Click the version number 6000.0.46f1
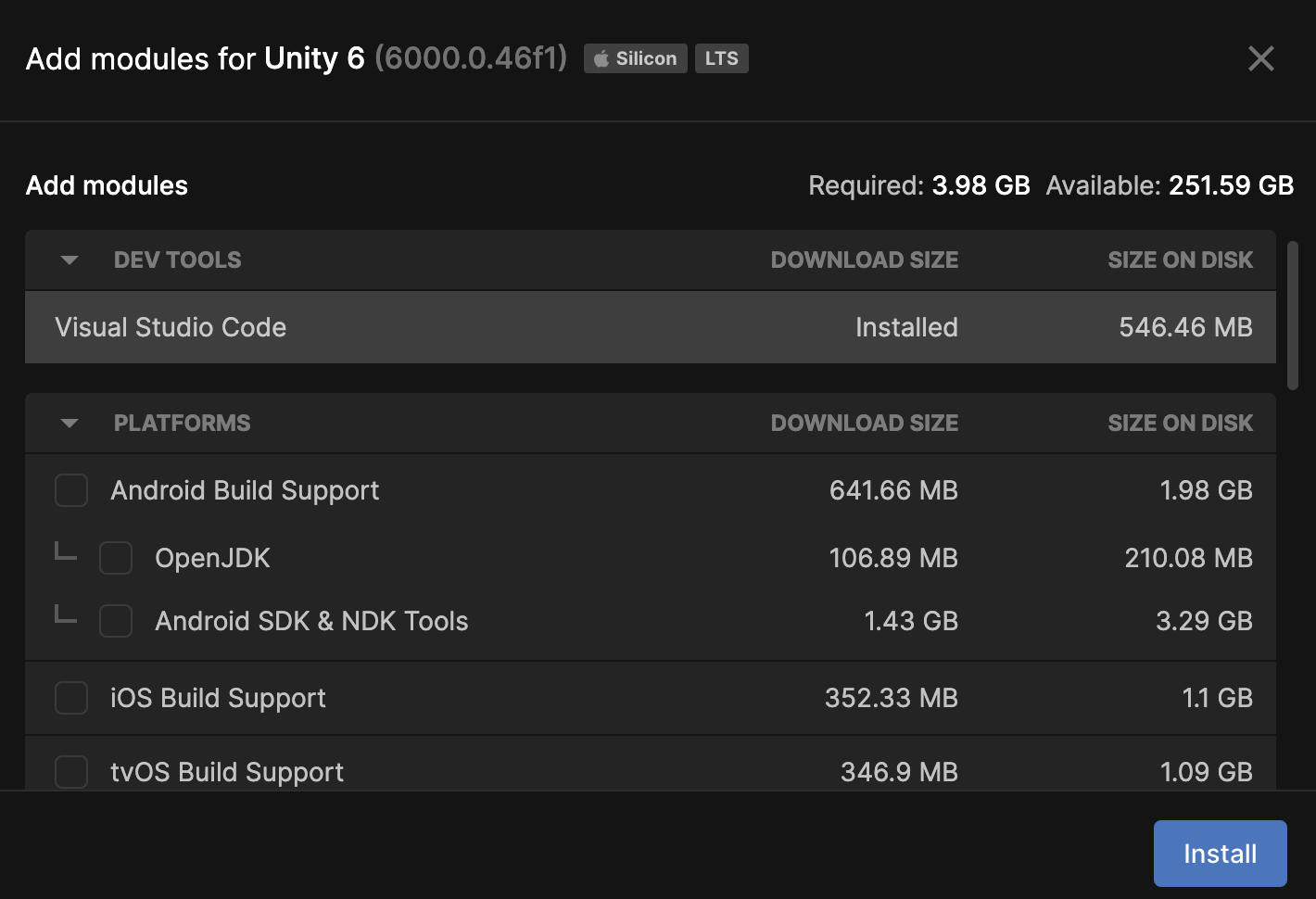This screenshot has width=1316, height=899. 471,58
